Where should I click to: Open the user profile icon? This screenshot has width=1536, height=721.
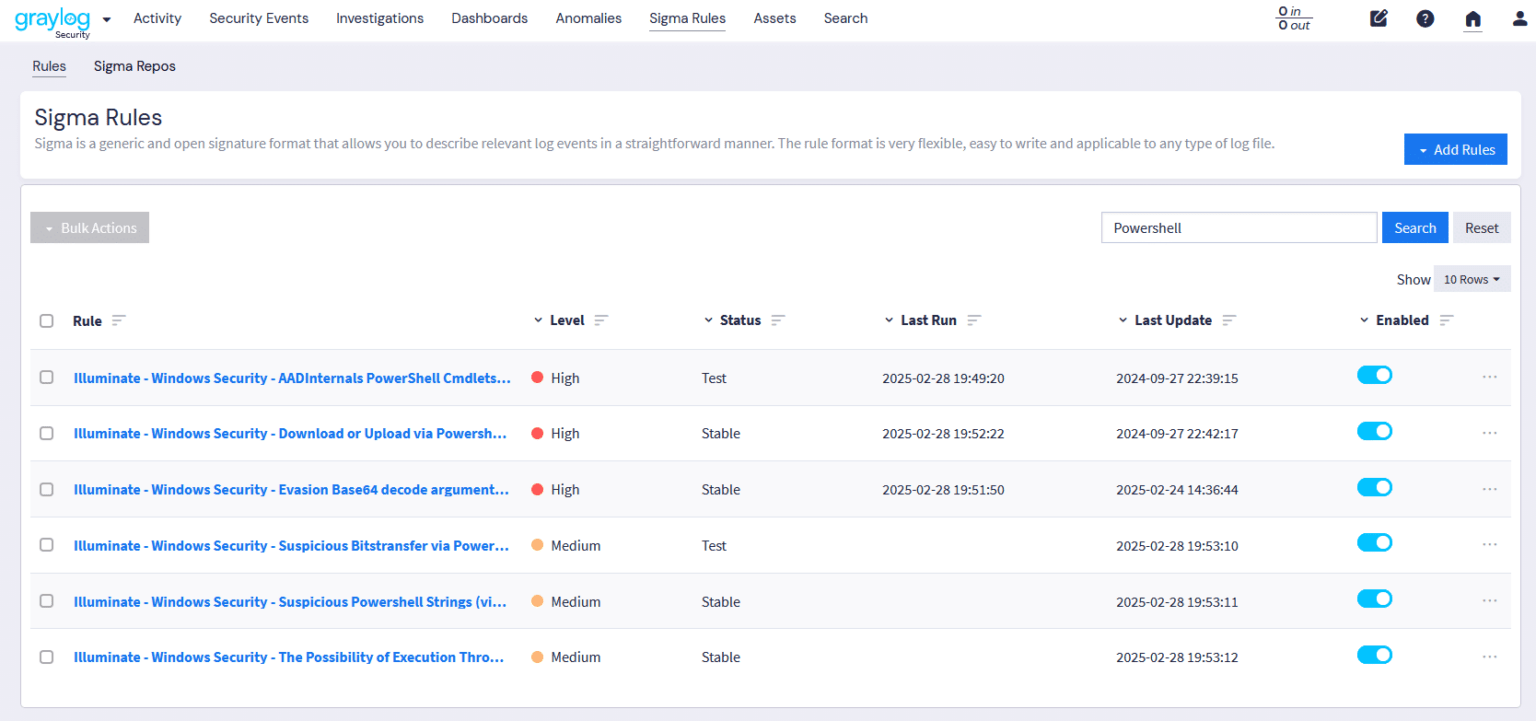[x=1519, y=18]
